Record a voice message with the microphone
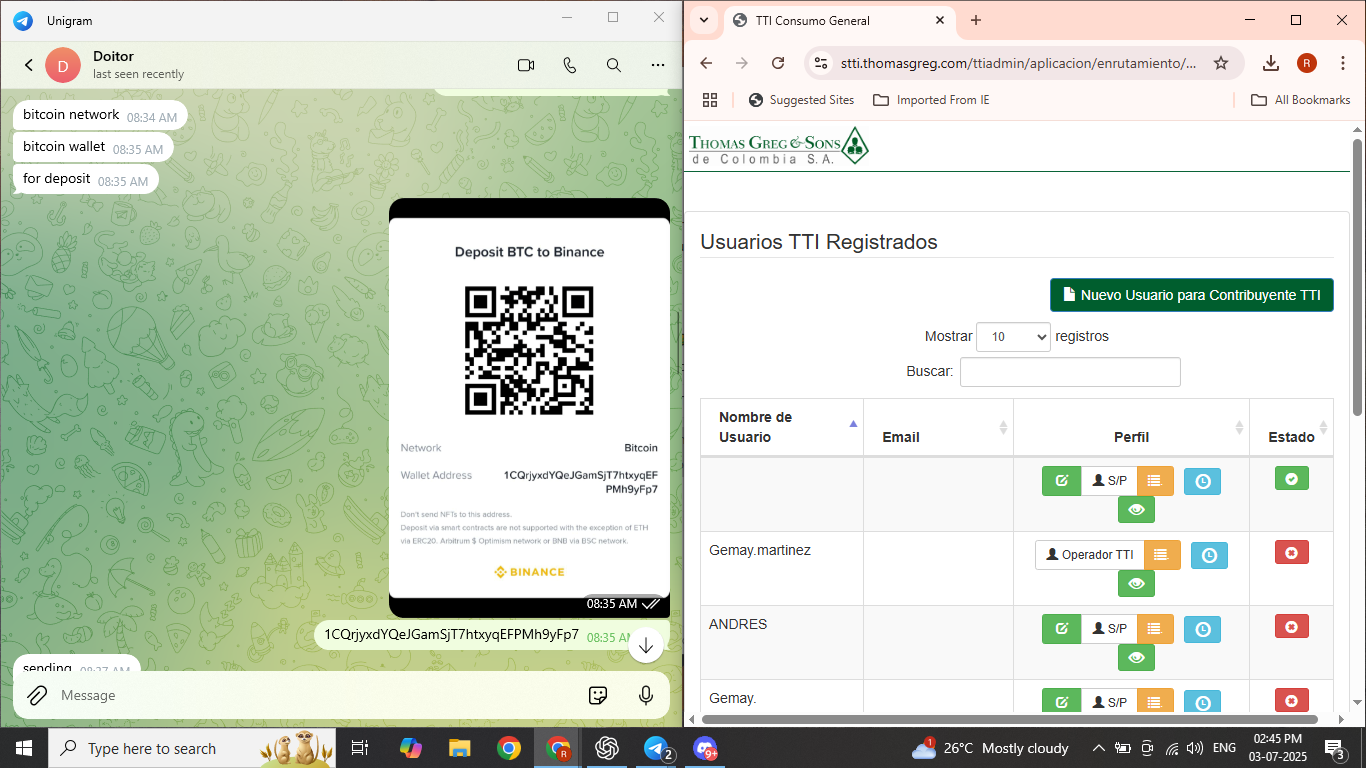 [x=646, y=695]
